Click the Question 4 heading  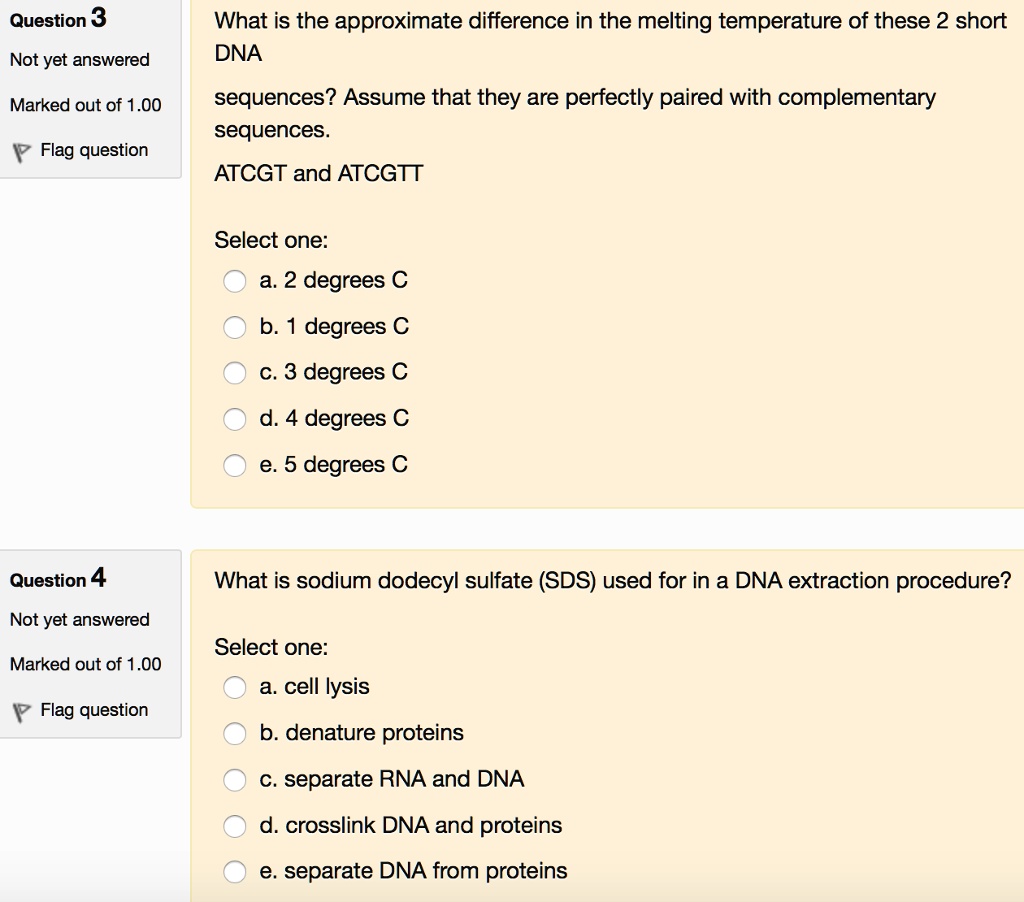coord(58,579)
